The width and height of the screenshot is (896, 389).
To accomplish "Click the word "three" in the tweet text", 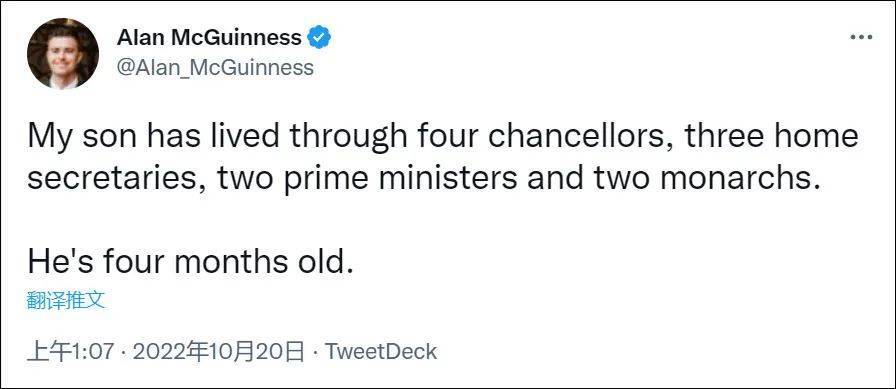I will [x=722, y=137].
